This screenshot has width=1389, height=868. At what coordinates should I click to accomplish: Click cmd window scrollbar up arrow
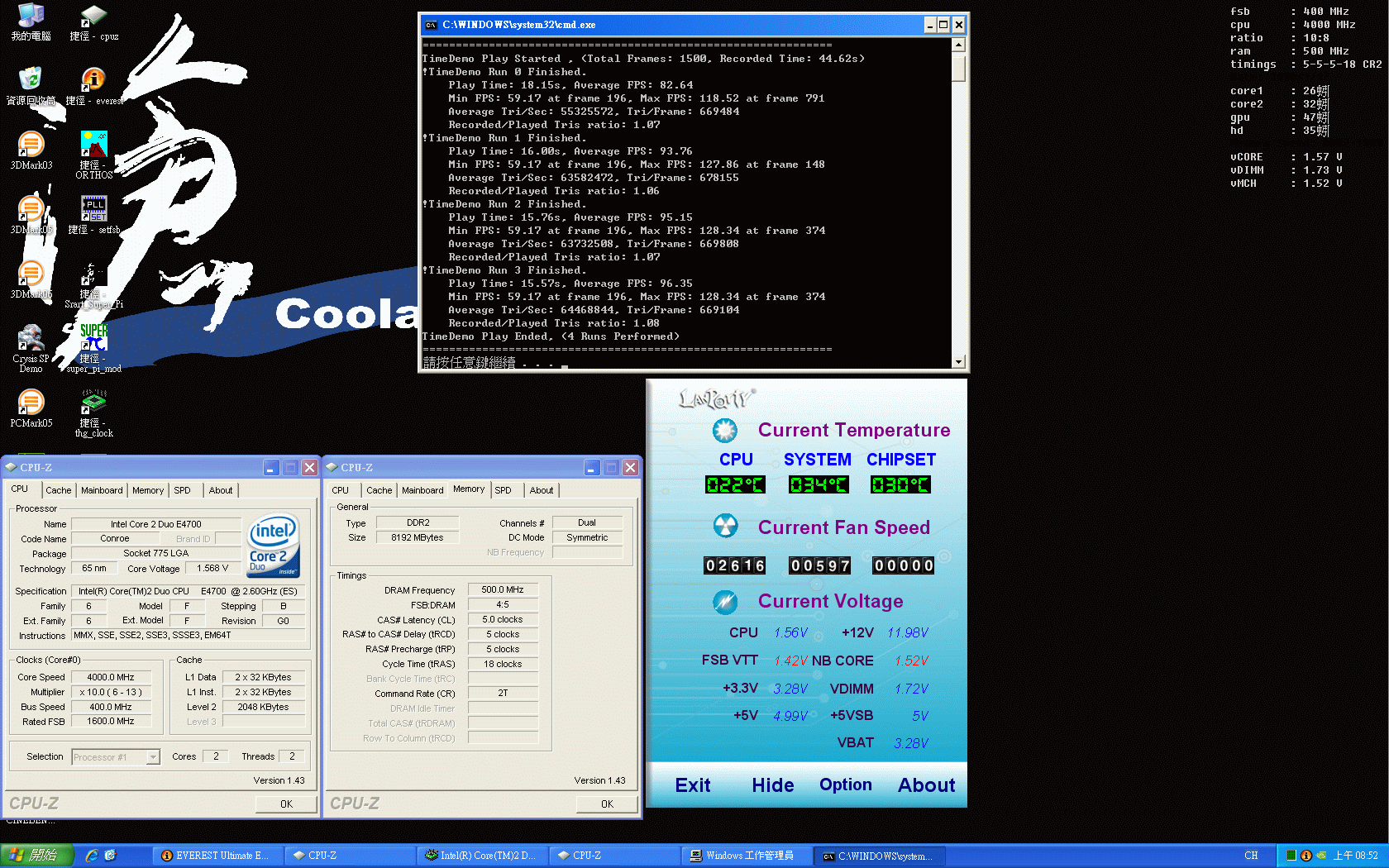(958, 45)
